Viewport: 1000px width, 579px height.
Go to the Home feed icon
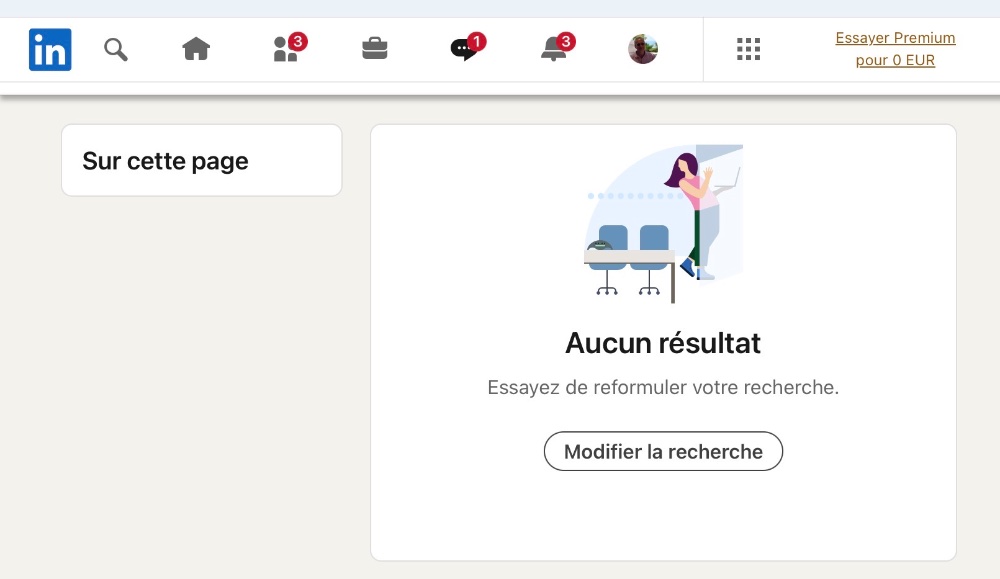click(x=196, y=49)
